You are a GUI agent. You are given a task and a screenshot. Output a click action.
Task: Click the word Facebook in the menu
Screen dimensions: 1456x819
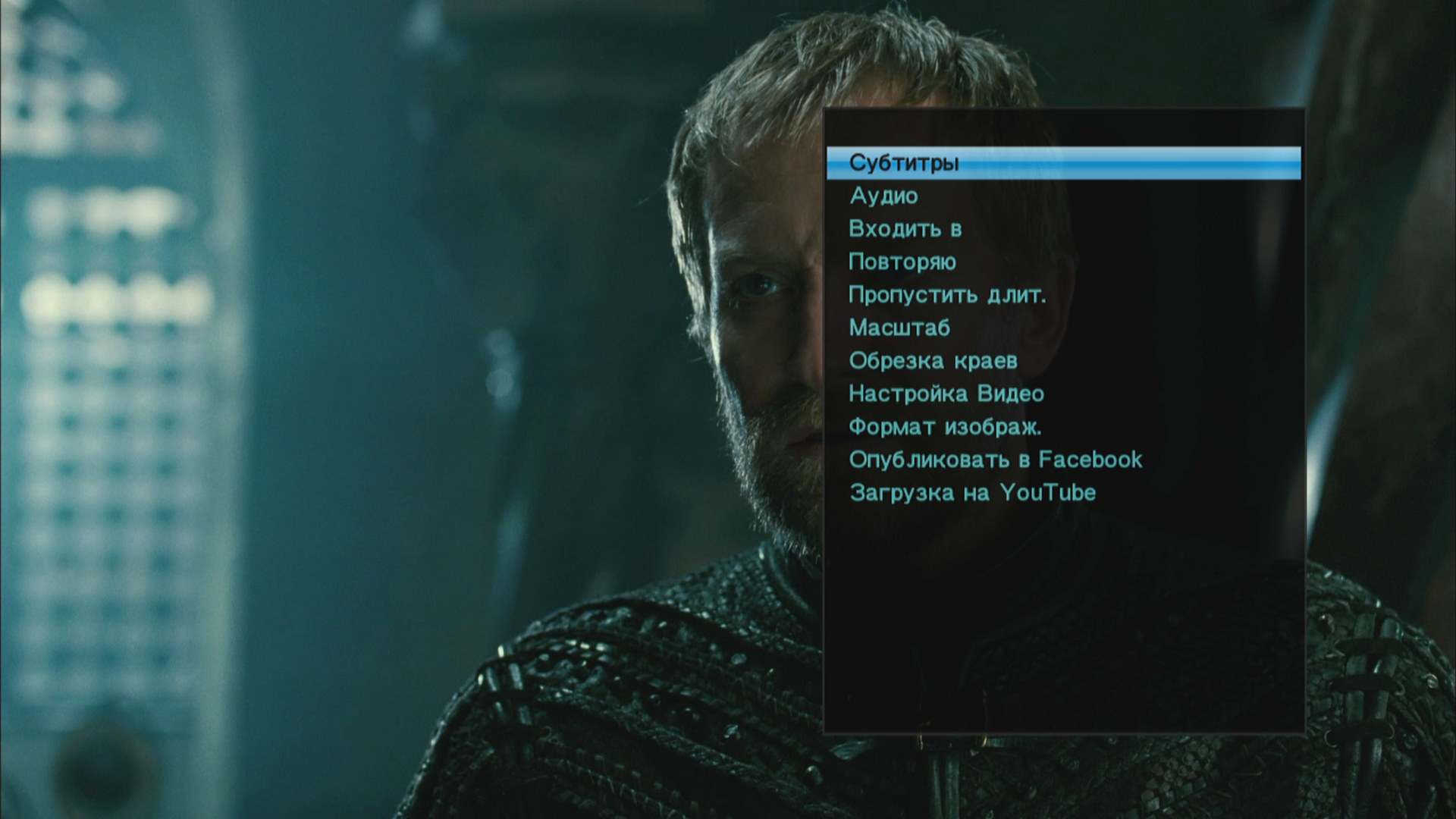(x=1090, y=460)
